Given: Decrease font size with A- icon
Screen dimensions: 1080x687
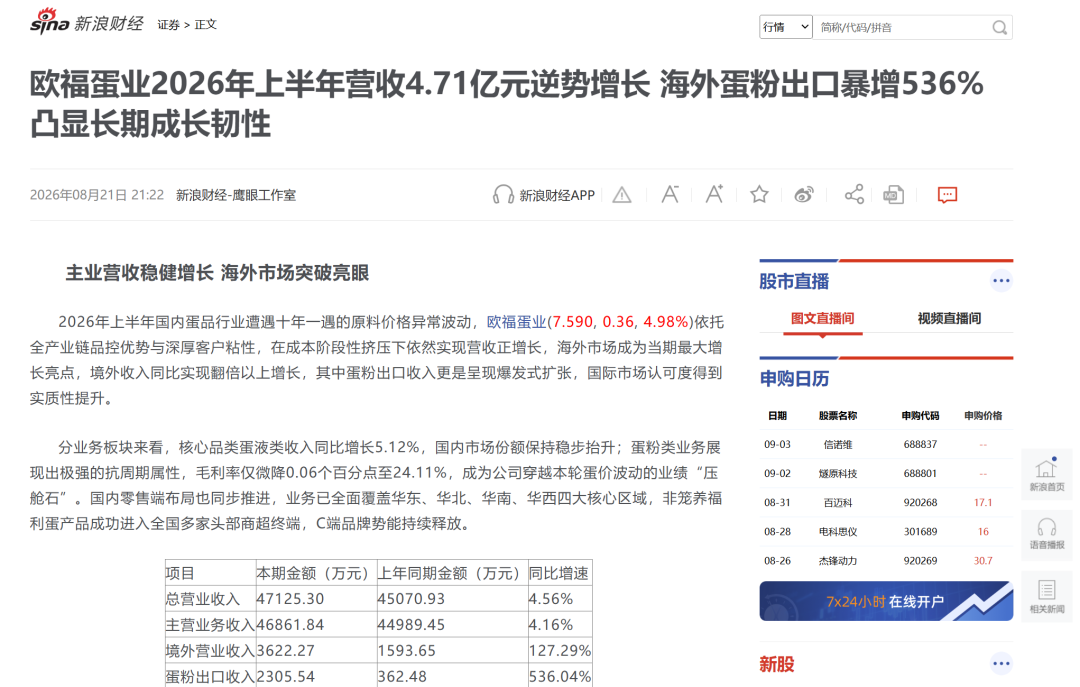Looking at the screenshot, I should point(670,194).
